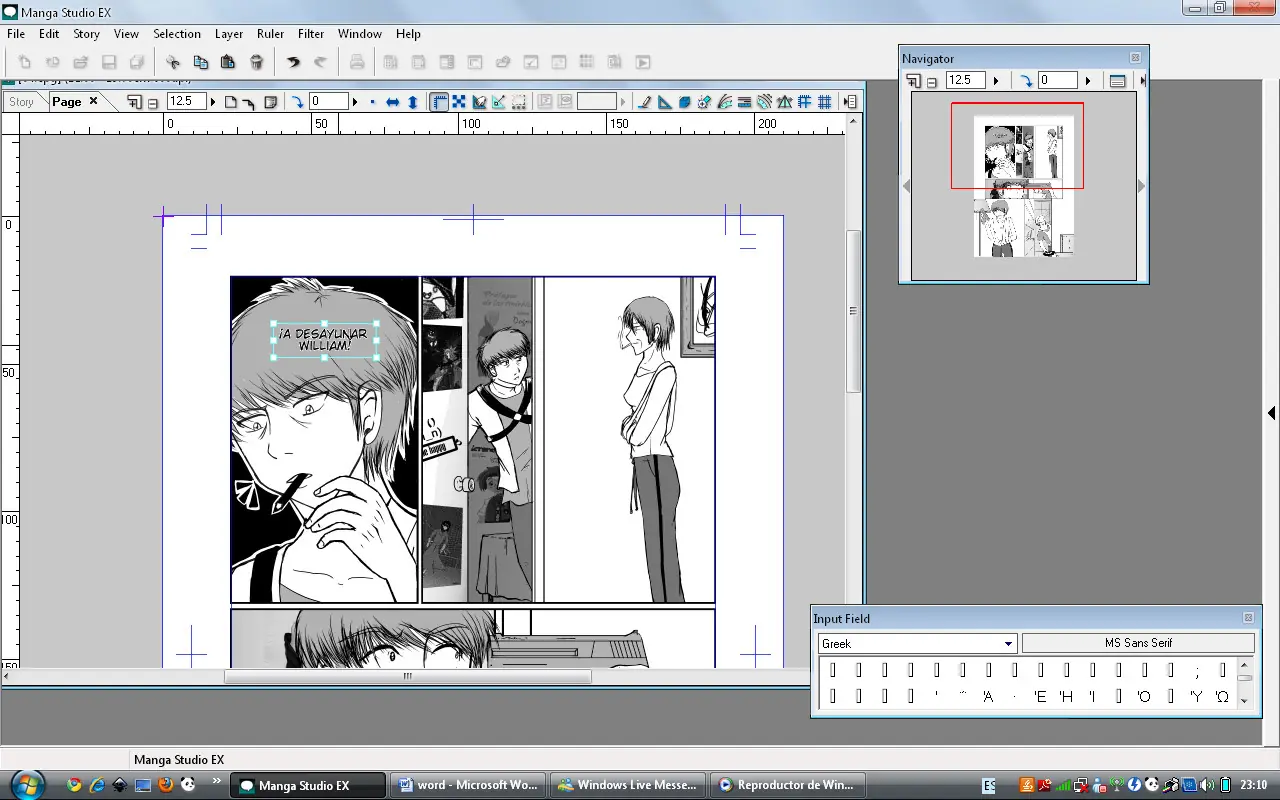Click the Navigator page thumbnail preview
This screenshot has height=800, width=1280.
pos(1023,186)
